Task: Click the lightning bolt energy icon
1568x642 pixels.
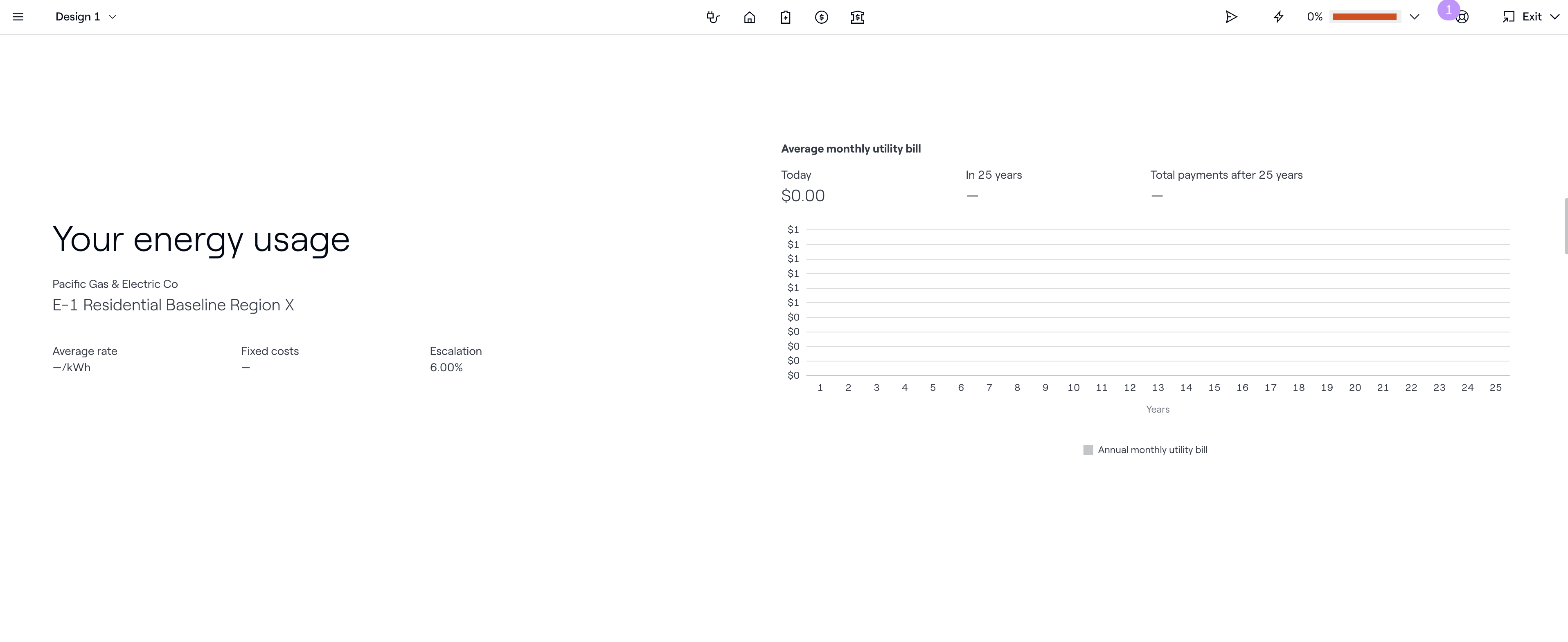Action: (1278, 17)
